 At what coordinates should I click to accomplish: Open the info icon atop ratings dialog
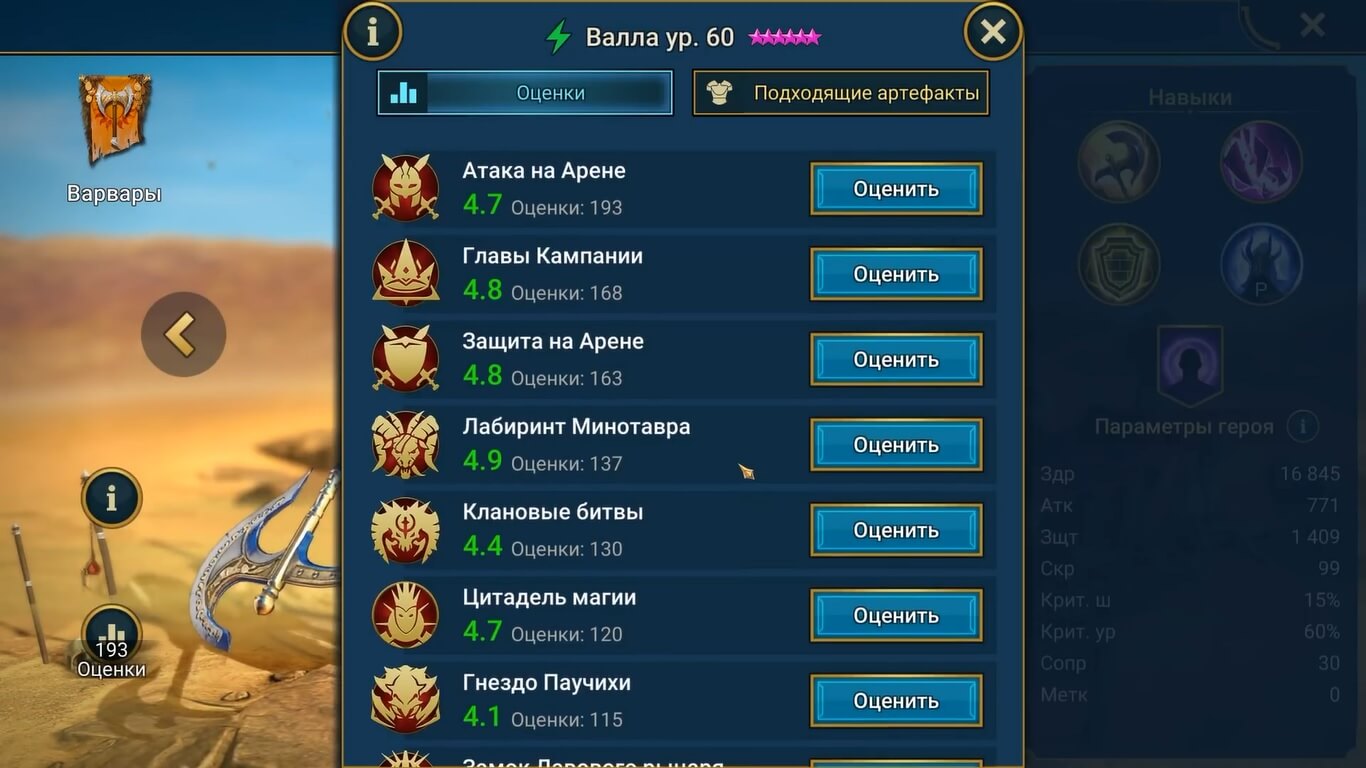tap(372, 33)
